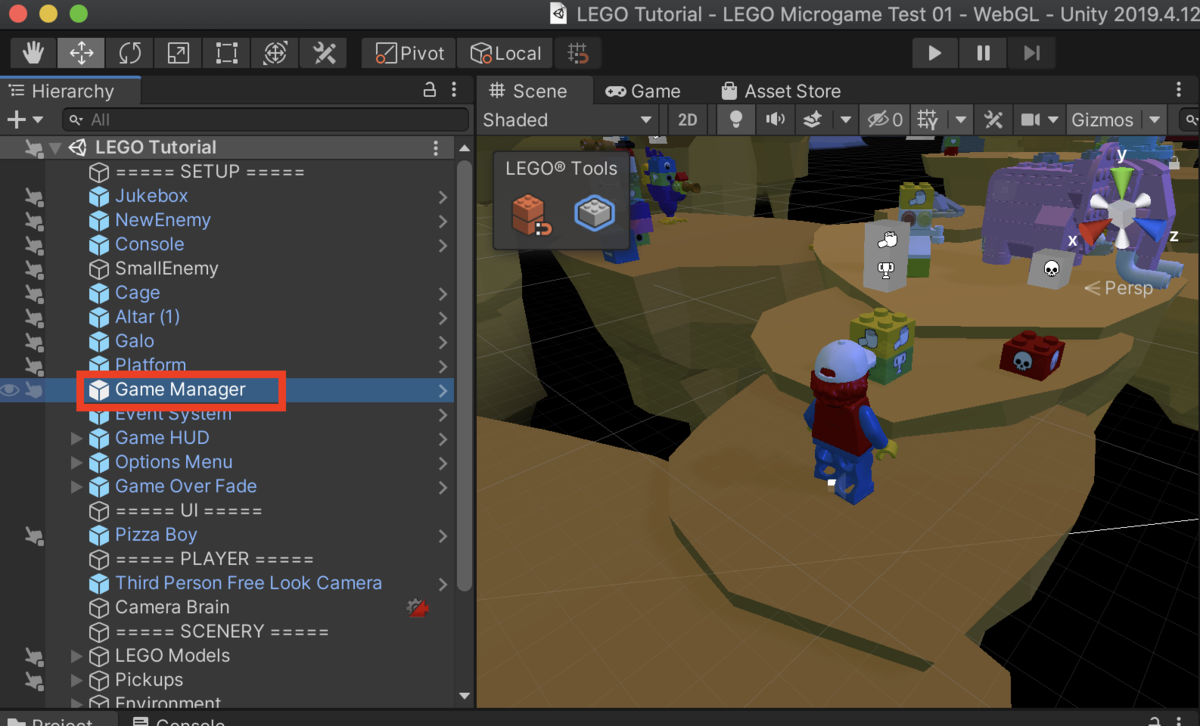Toggle Game Manager eye visibility

(x=9, y=390)
